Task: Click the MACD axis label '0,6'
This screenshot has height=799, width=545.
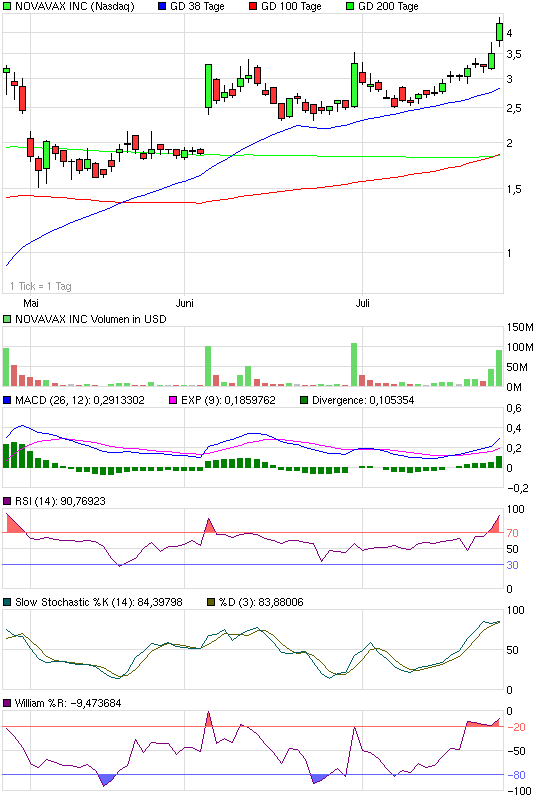Action: 514,408
